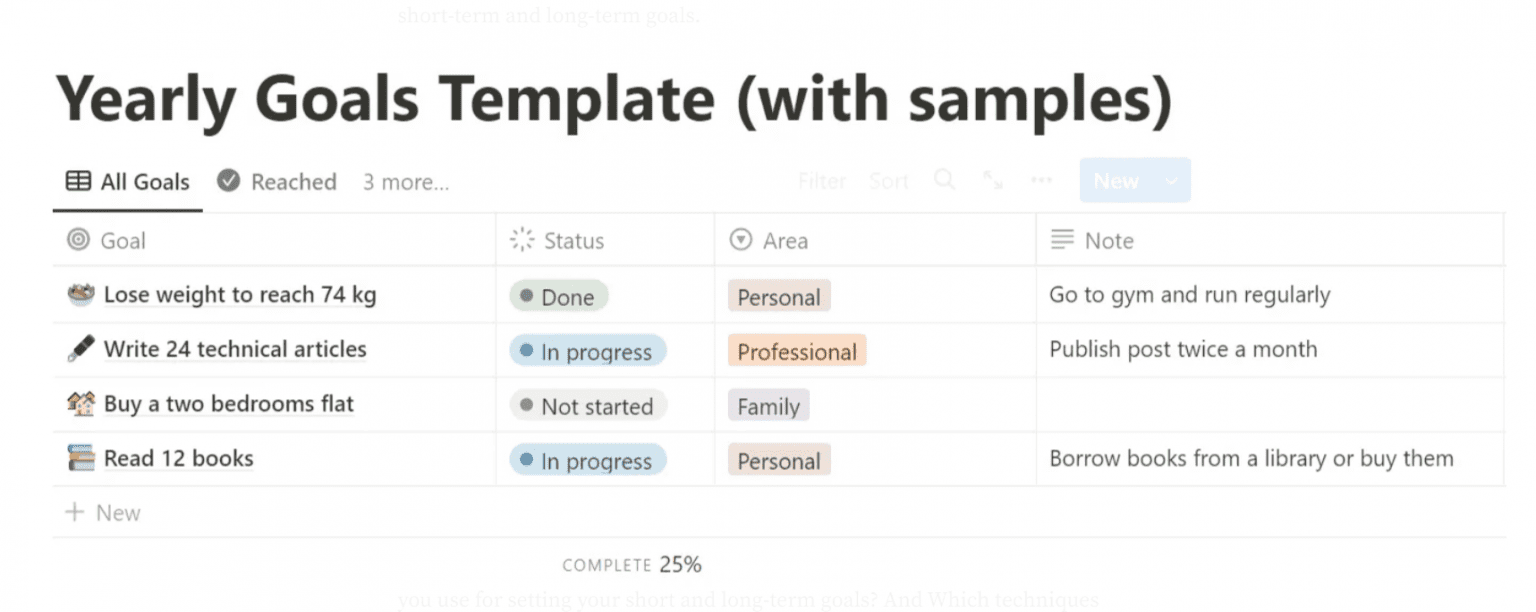Open the three-dot more options menu

click(1041, 180)
